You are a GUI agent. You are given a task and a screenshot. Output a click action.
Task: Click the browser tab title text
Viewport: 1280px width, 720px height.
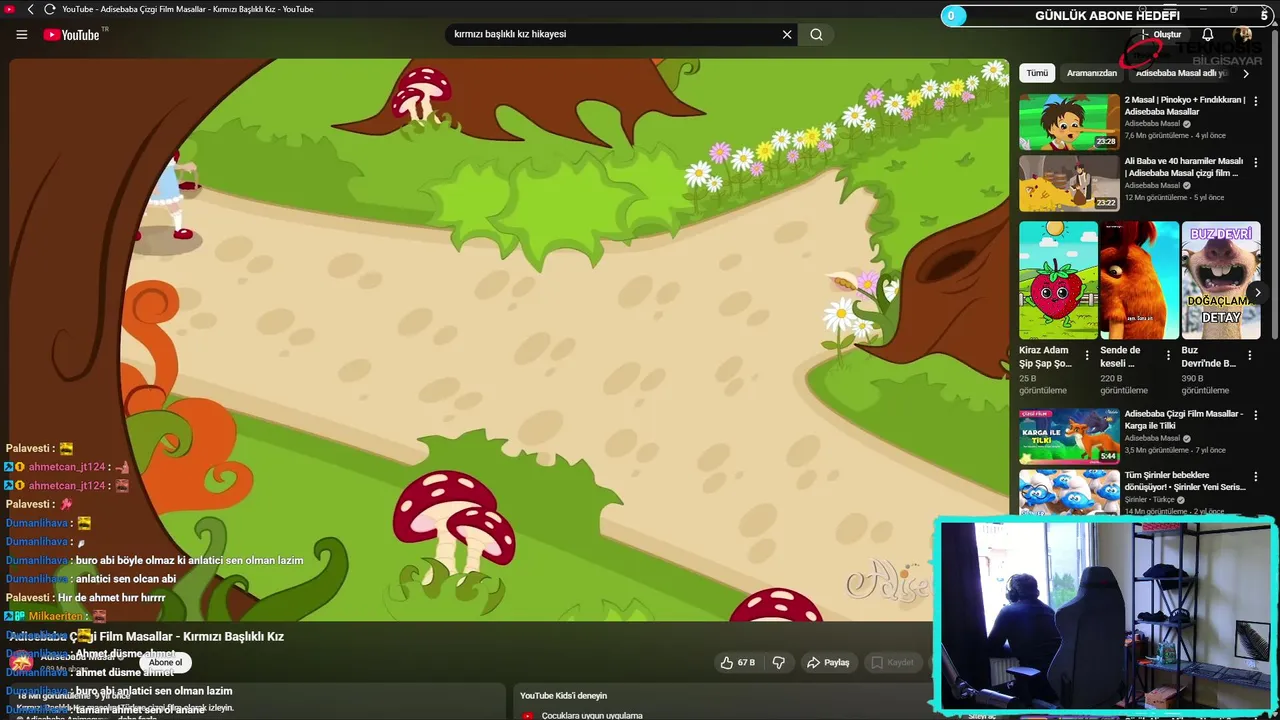[x=188, y=9]
